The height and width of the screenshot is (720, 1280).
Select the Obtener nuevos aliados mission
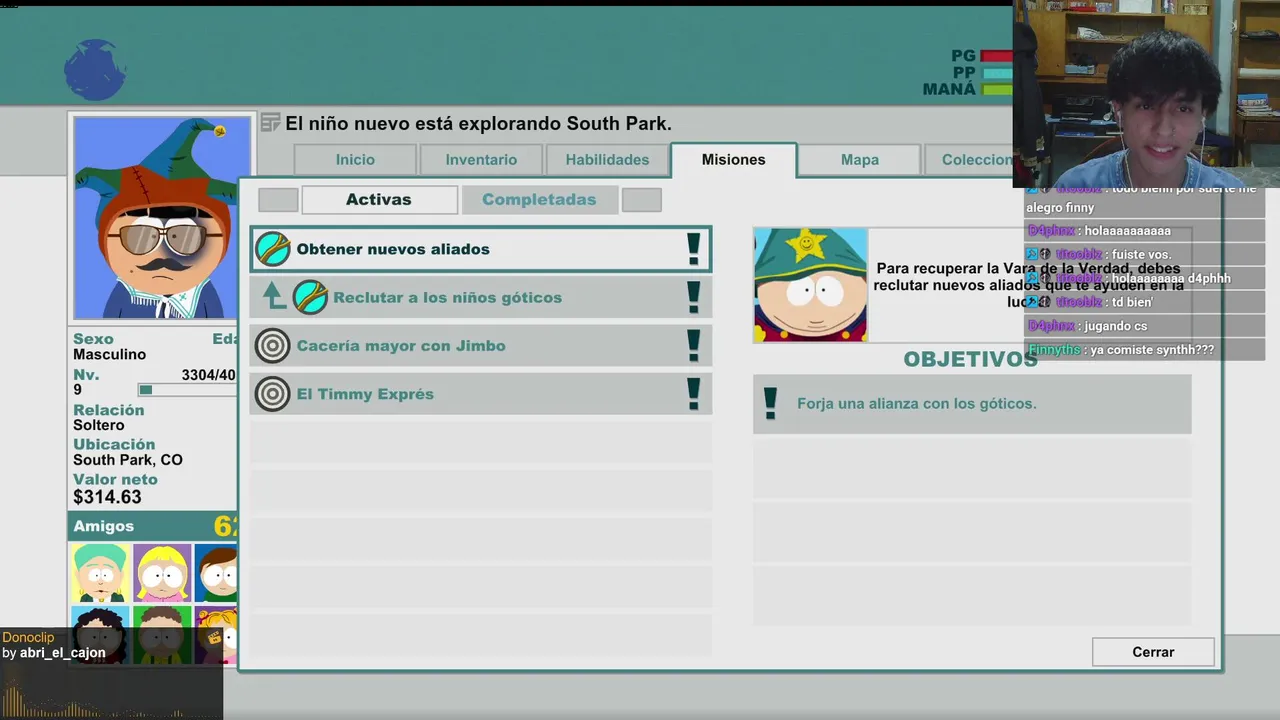pyautogui.click(x=481, y=249)
